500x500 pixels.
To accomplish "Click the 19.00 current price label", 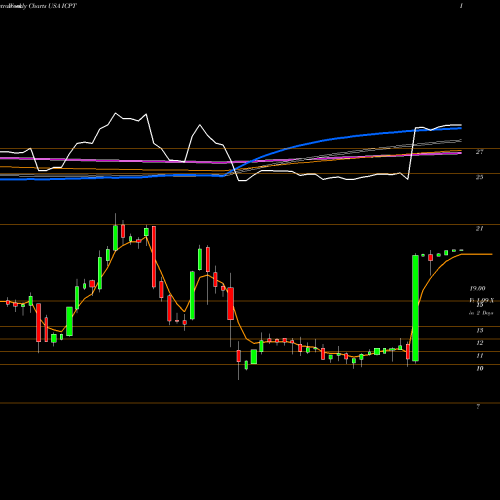I will click(x=477, y=288).
